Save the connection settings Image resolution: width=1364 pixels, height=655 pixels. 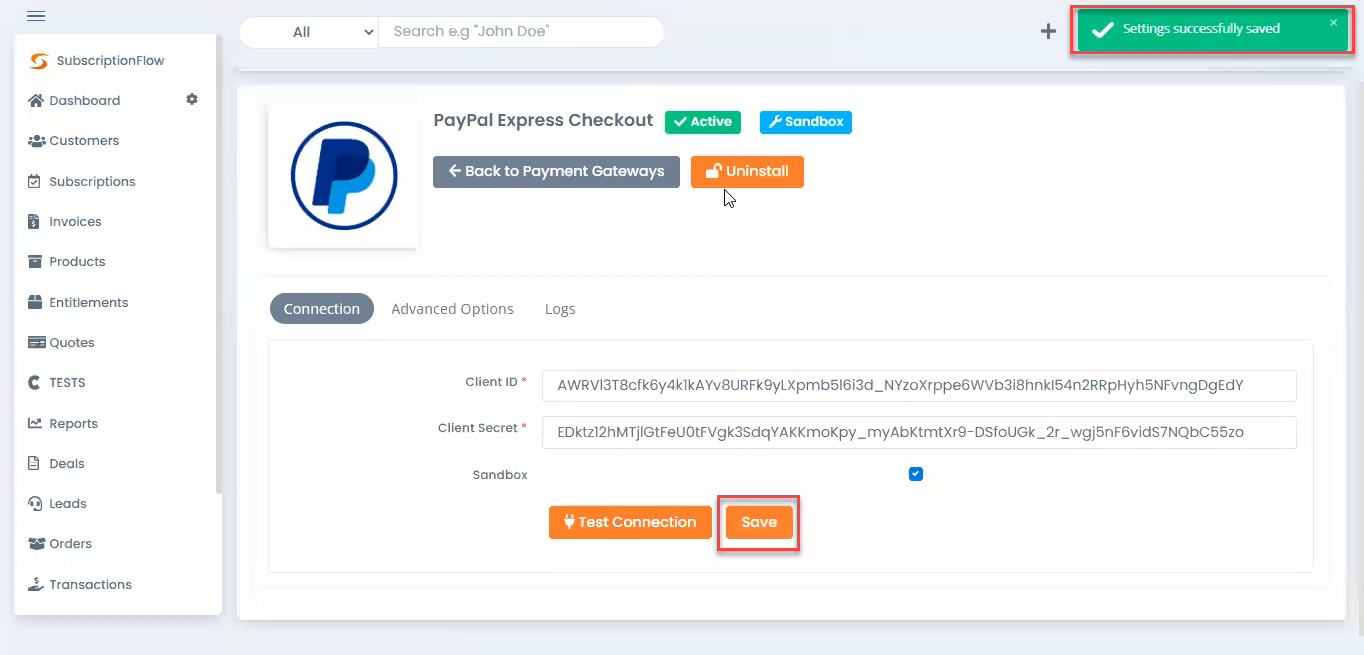coord(759,522)
